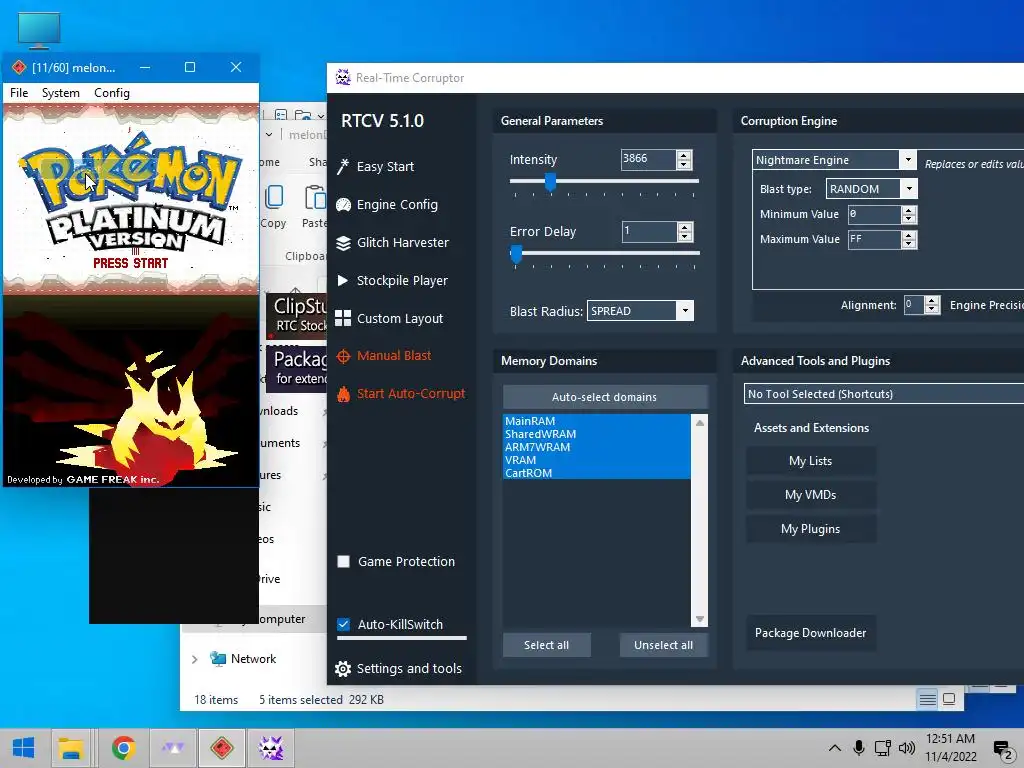Image resolution: width=1024 pixels, height=768 pixels.
Task: Click desktop monitor shortcut icon
Action: (x=39, y=31)
